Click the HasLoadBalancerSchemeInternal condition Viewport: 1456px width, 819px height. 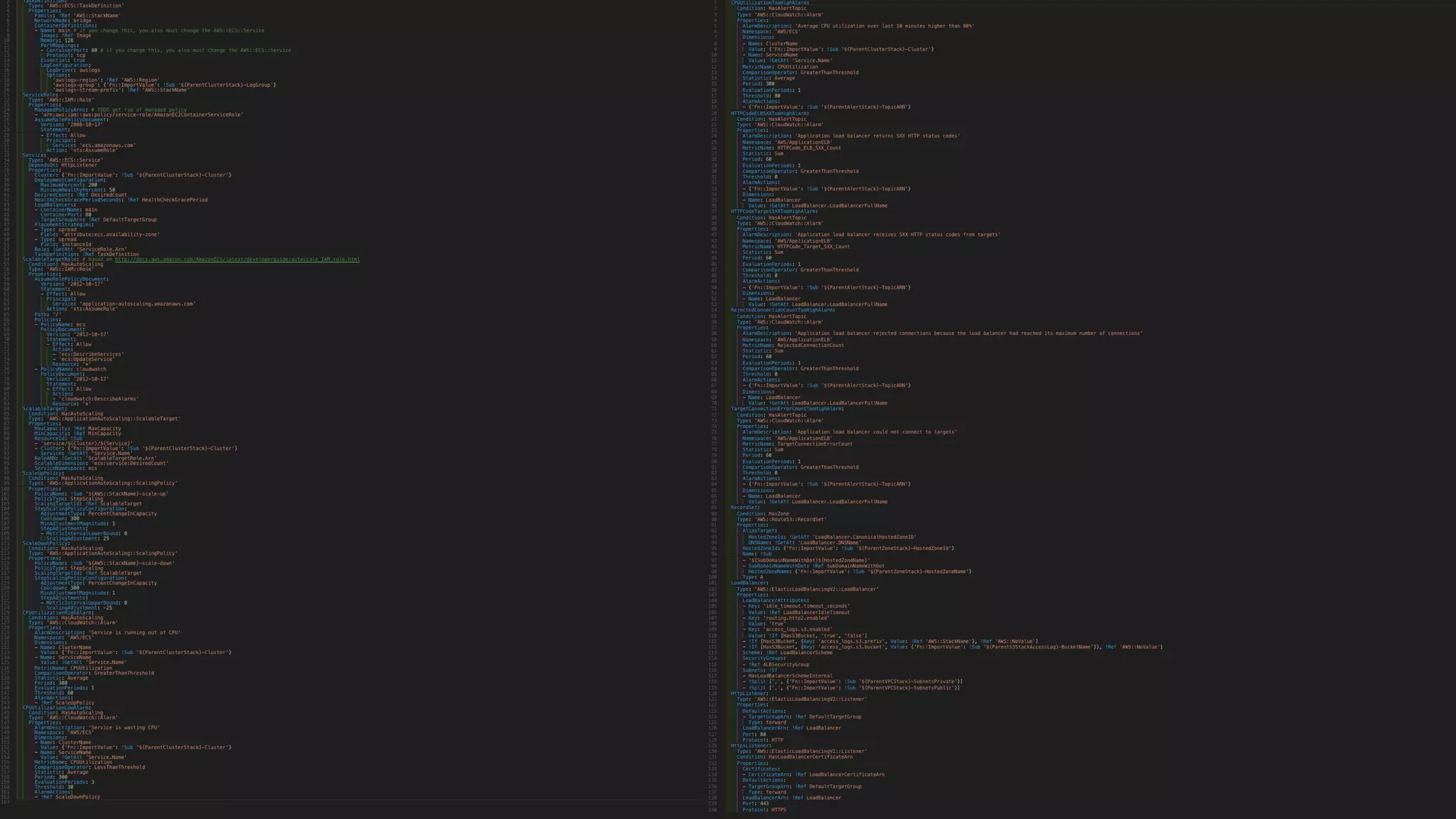pyautogui.click(x=790, y=676)
